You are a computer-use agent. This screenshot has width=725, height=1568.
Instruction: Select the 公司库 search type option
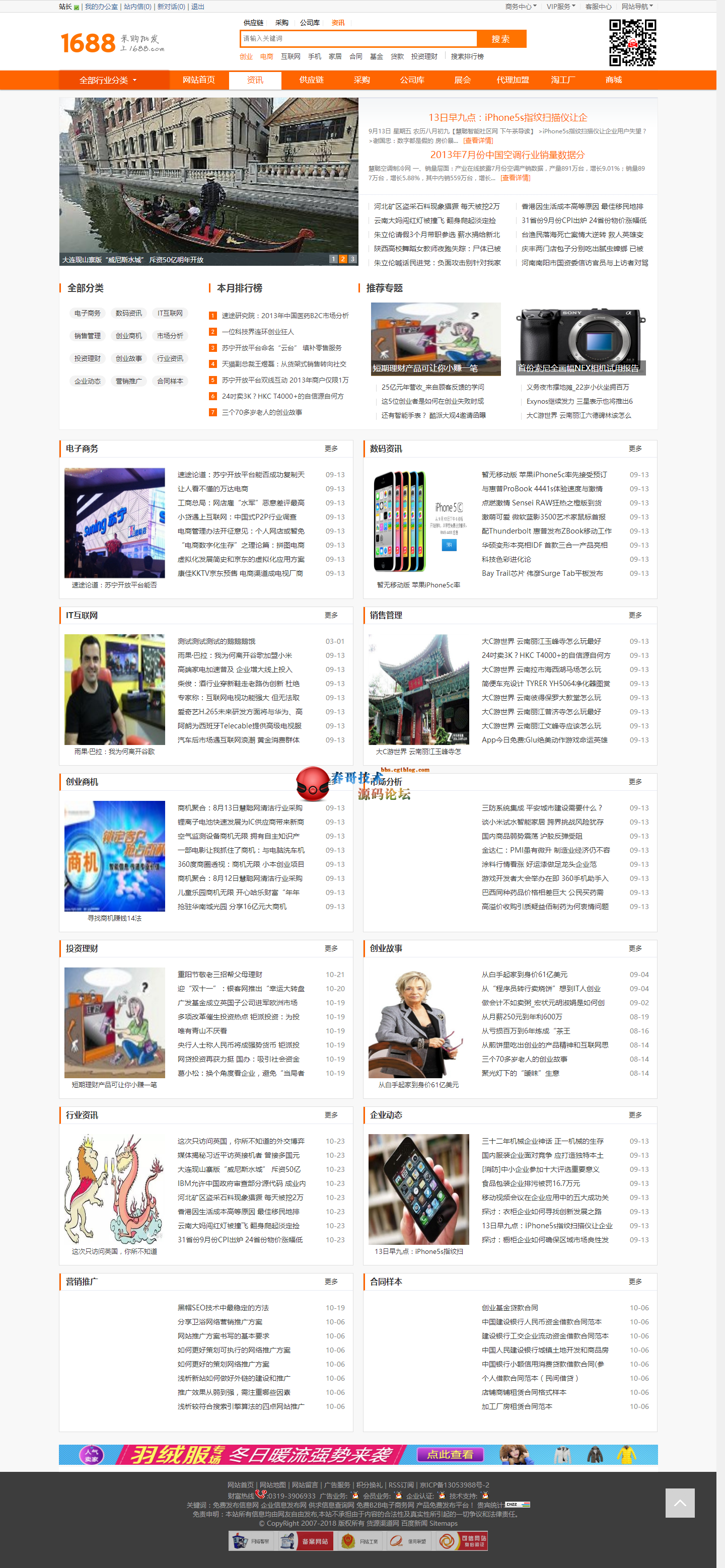309,23
